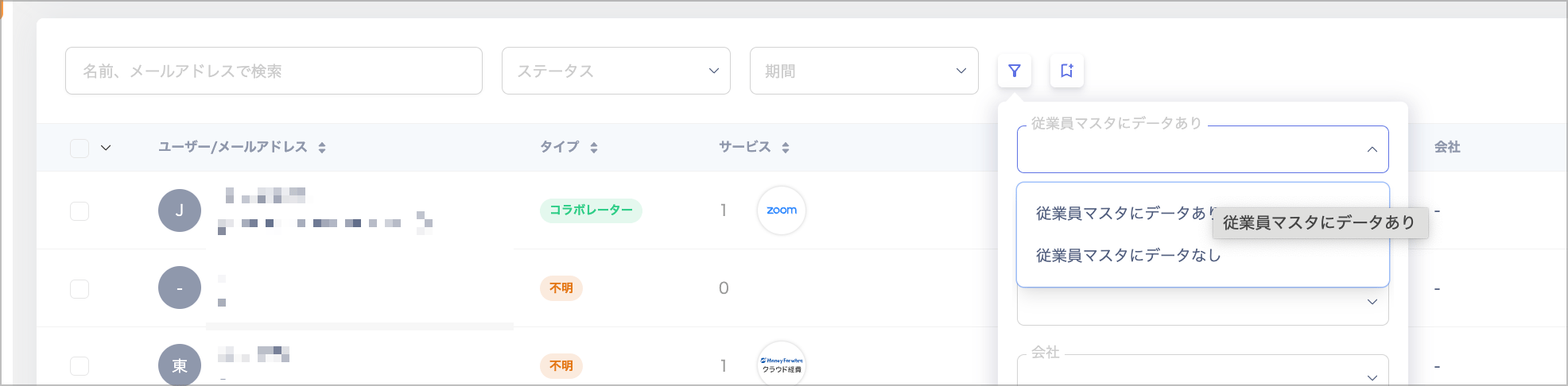Viewport: 1568px width, 386px height.
Task: Click the save bookmark filter icon
Action: coord(1067,71)
